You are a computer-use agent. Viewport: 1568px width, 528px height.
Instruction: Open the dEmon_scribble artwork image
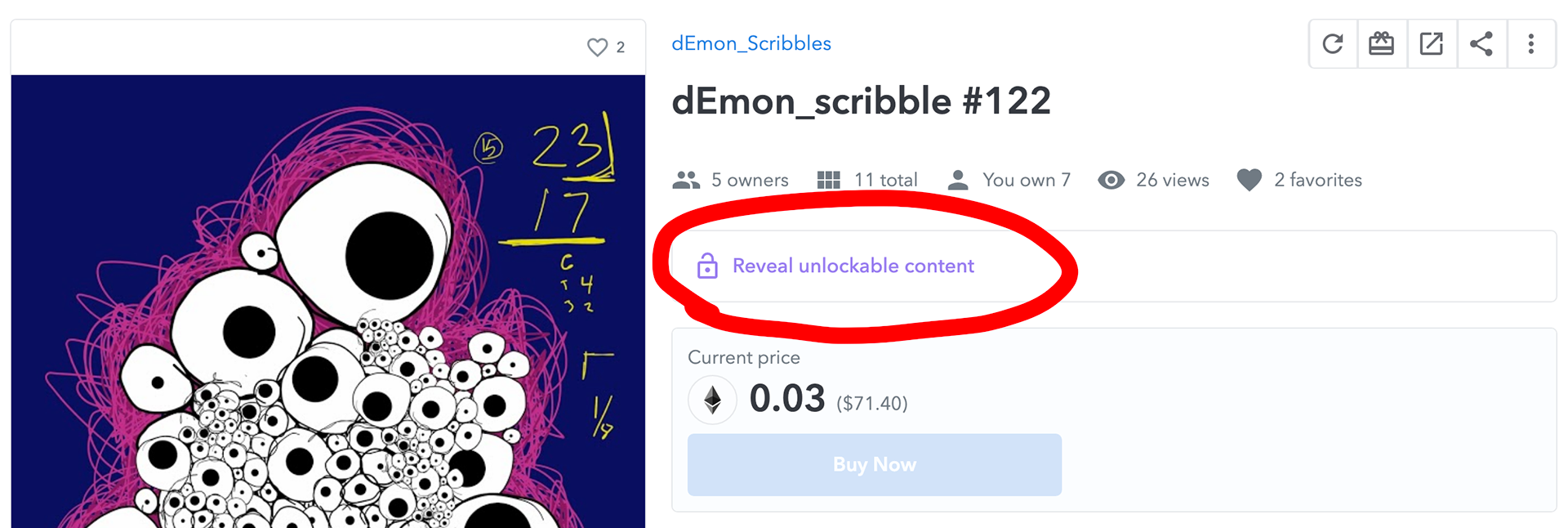tap(328, 302)
